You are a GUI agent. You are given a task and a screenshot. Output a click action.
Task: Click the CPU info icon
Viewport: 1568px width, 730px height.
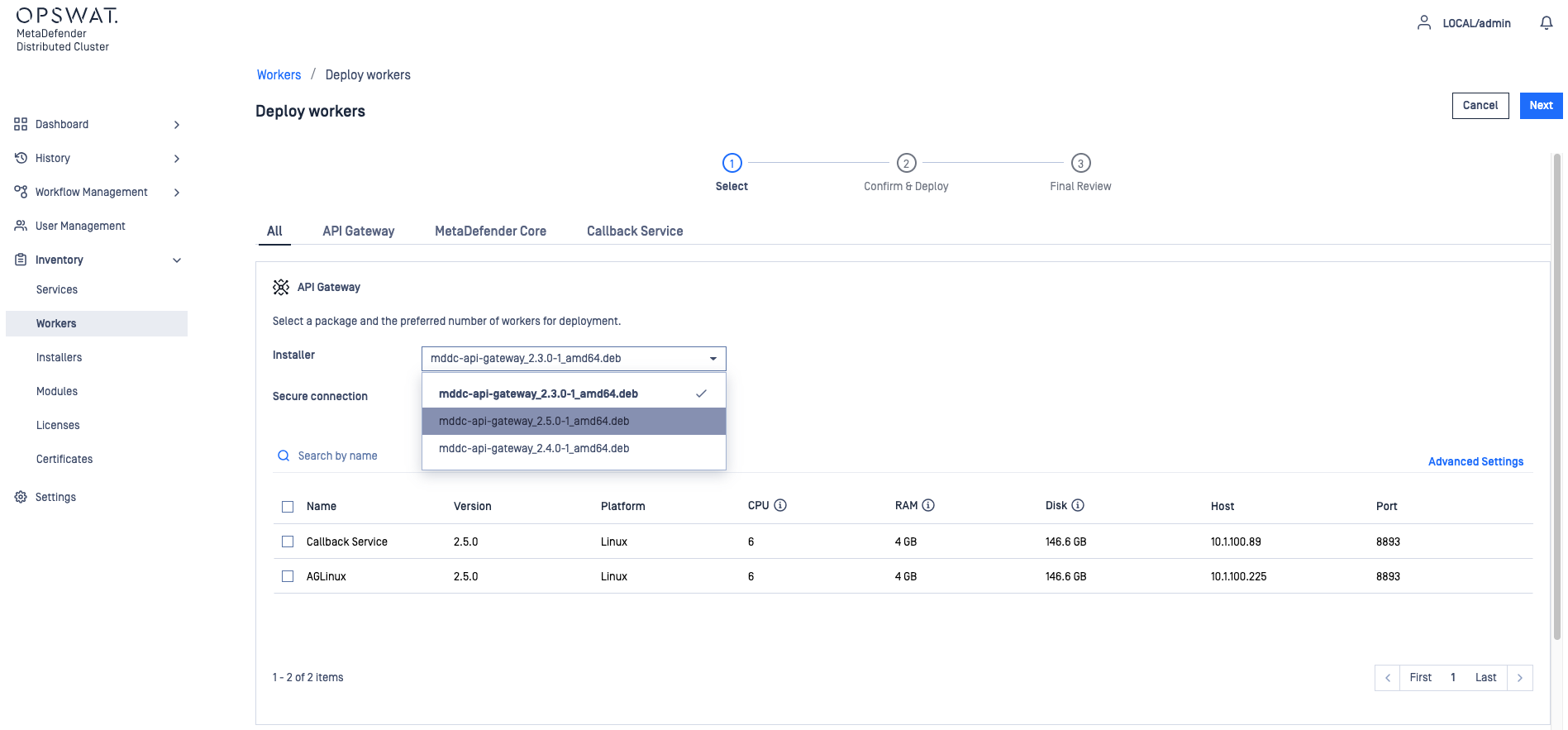click(779, 505)
